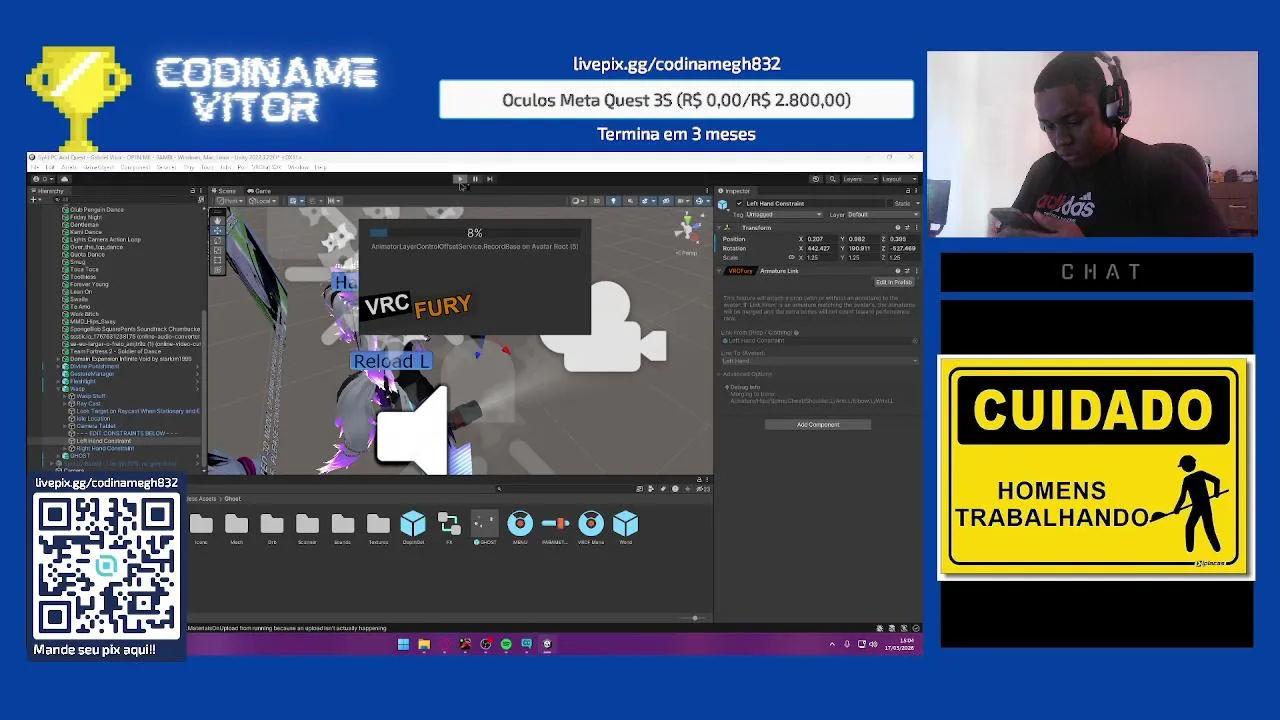Switch to the Game tab

click(259, 191)
